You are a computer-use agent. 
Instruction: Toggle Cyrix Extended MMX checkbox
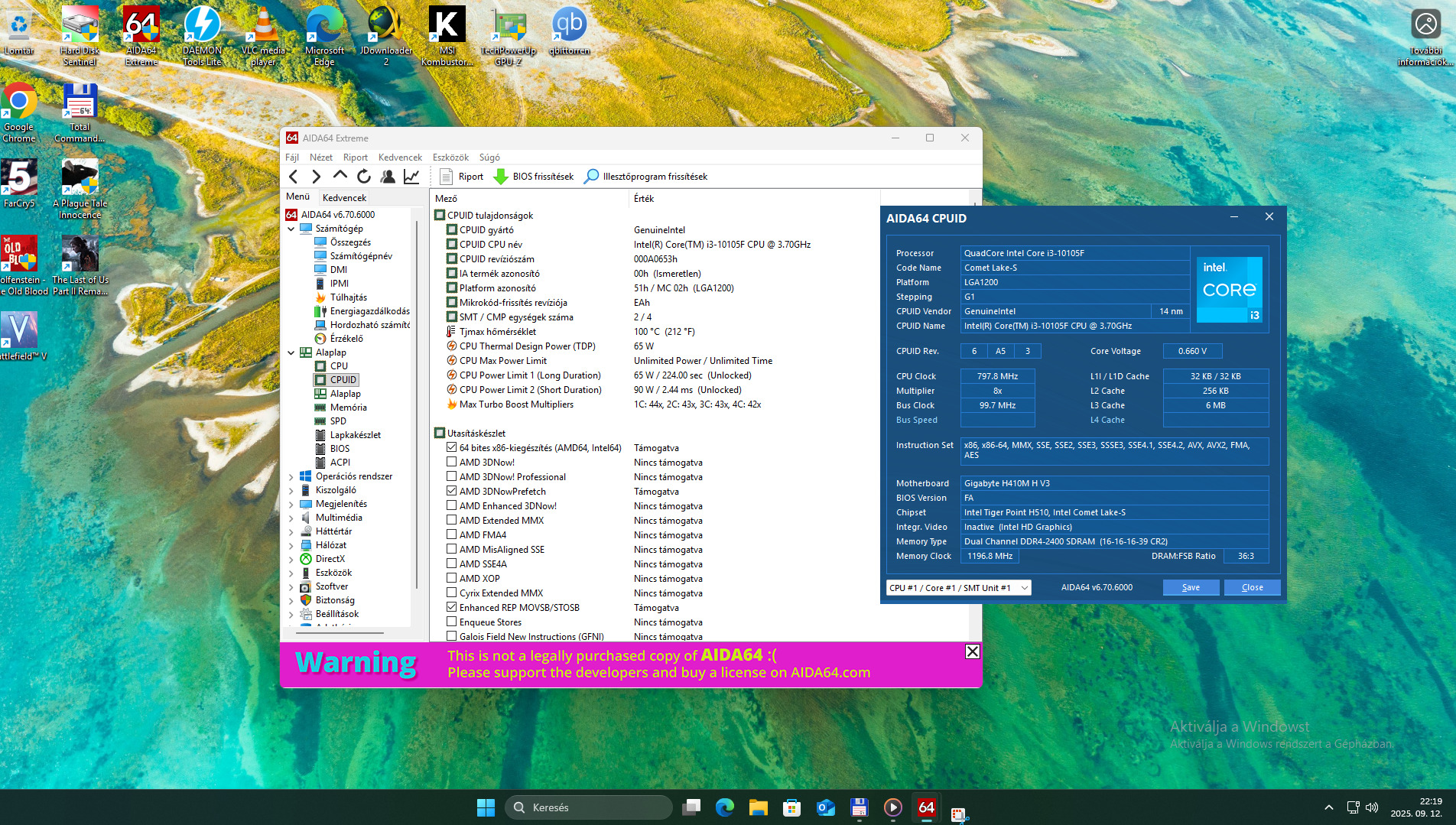coord(452,593)
